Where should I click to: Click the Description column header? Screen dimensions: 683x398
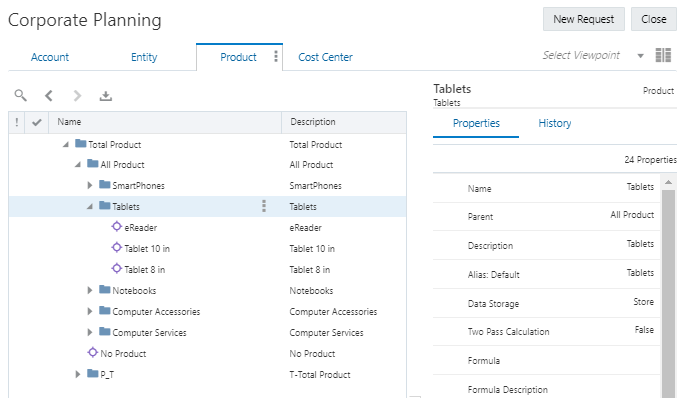[344, 122]
